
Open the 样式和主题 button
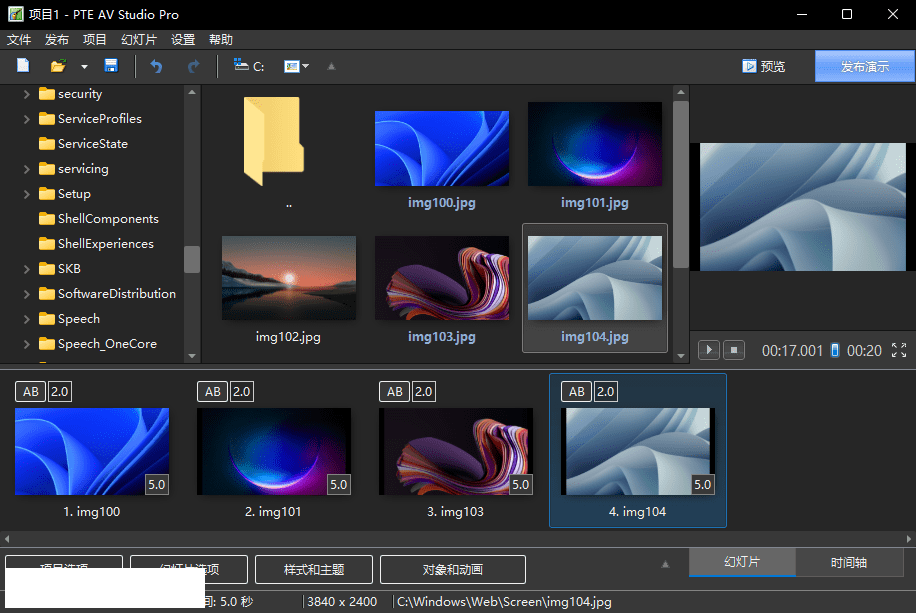314,569
